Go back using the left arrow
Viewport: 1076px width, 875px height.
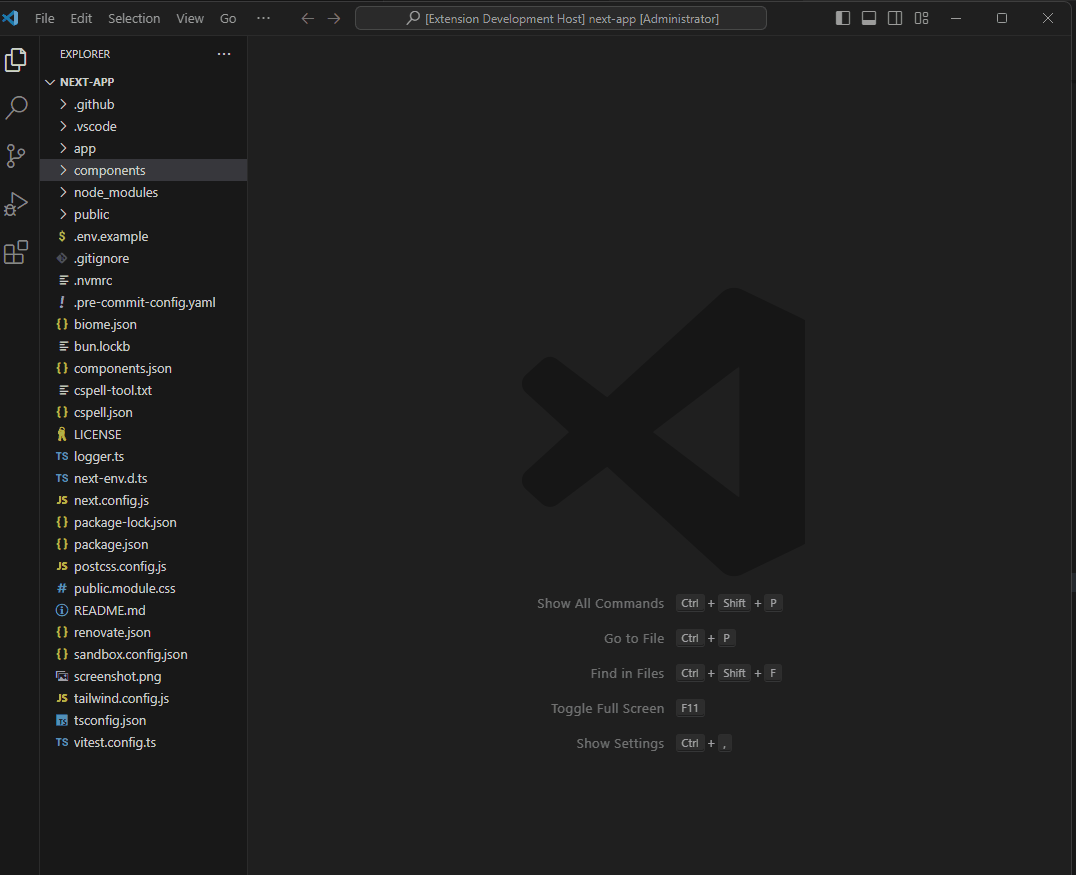[307, 19]
